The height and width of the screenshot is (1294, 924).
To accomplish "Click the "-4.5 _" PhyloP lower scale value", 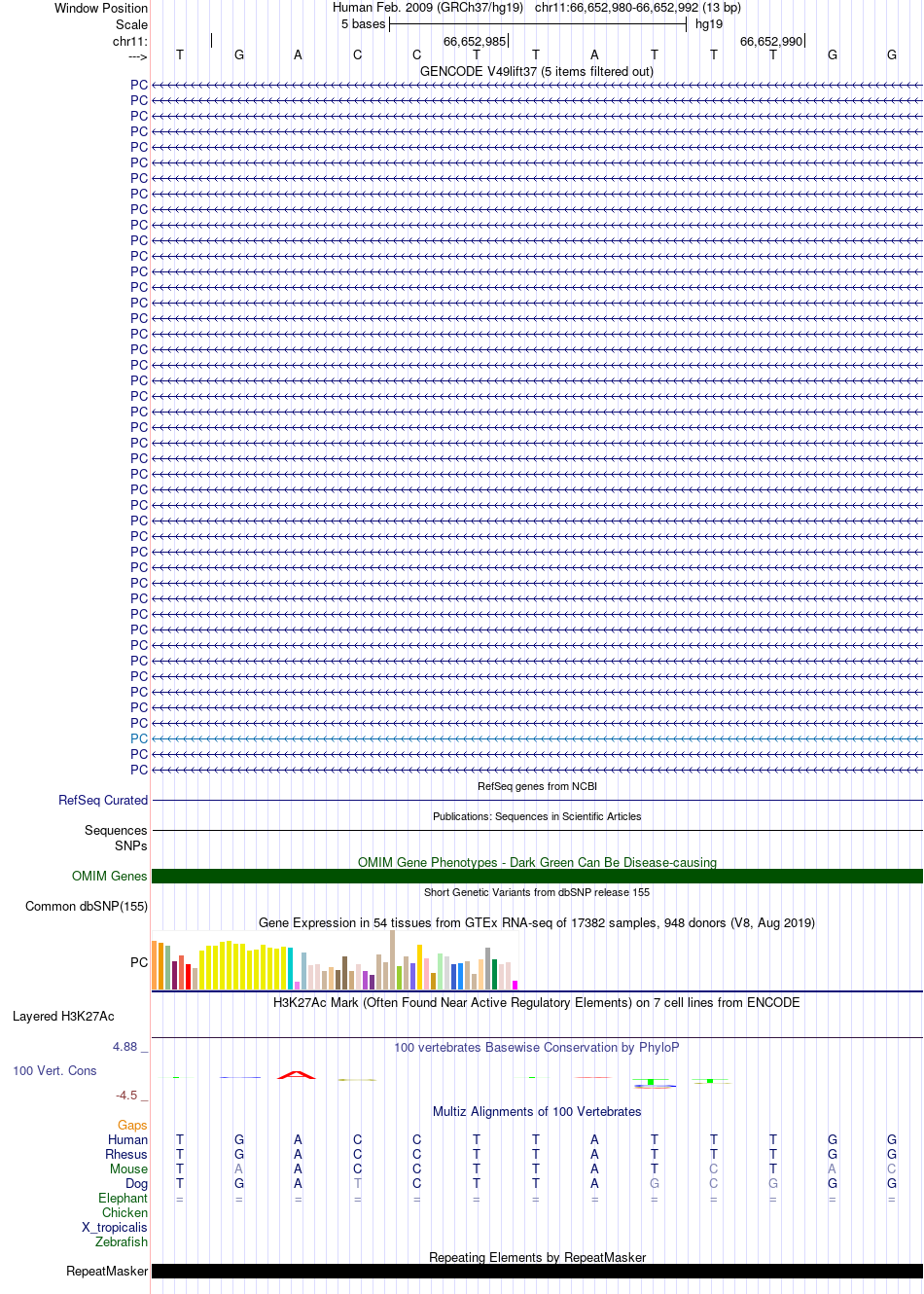I will coord(131,1095).
